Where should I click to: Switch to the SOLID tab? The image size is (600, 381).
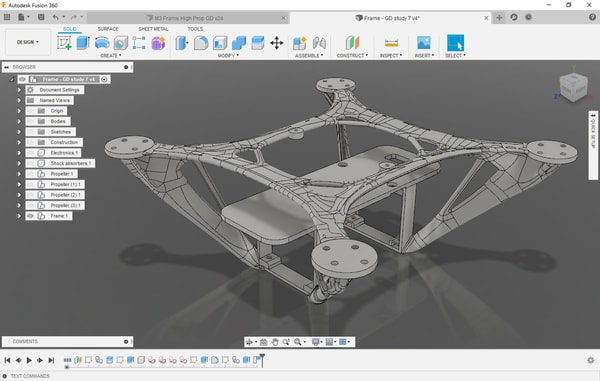click(70, 29)
